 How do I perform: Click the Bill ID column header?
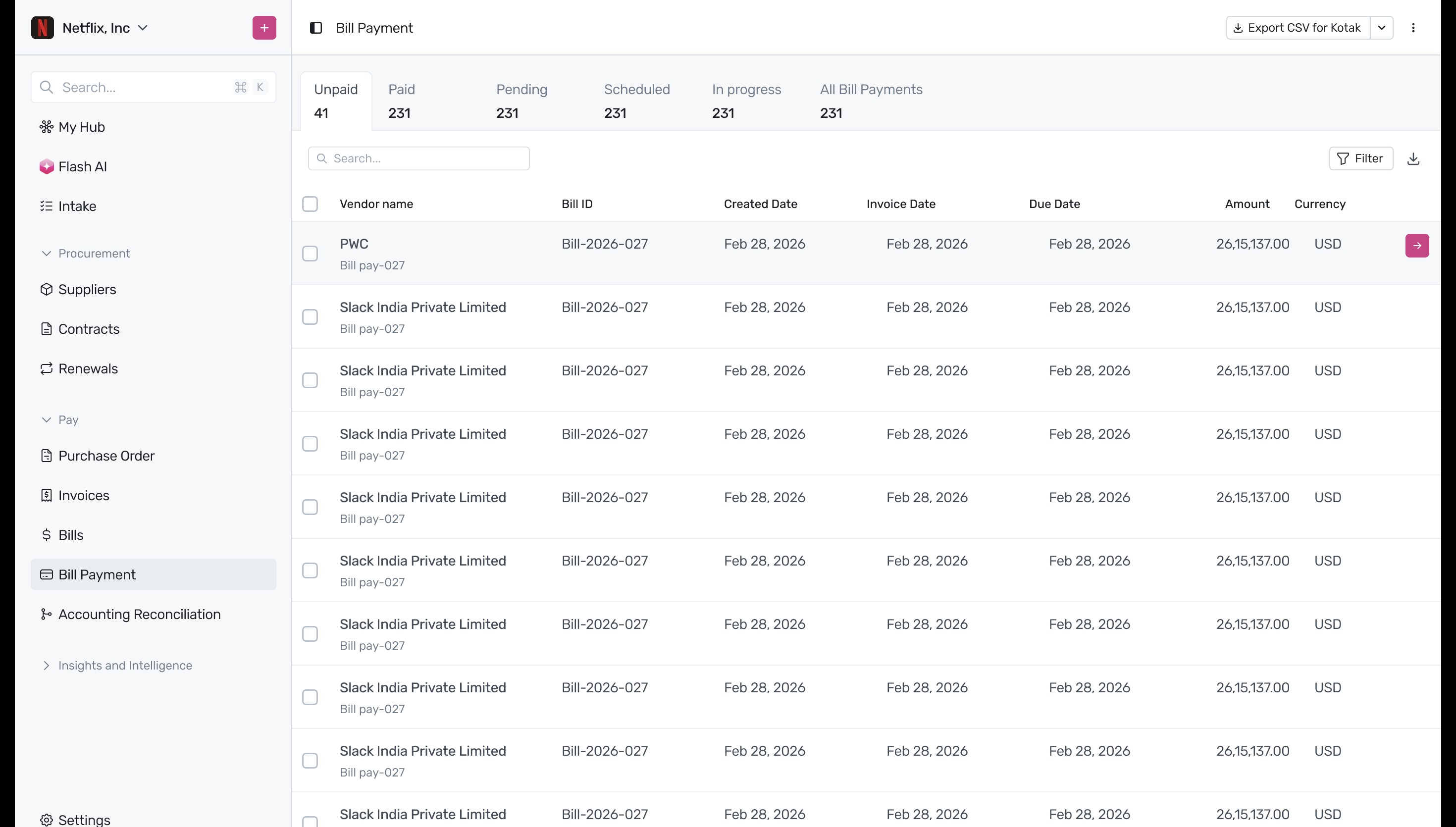tap(576, 204)
